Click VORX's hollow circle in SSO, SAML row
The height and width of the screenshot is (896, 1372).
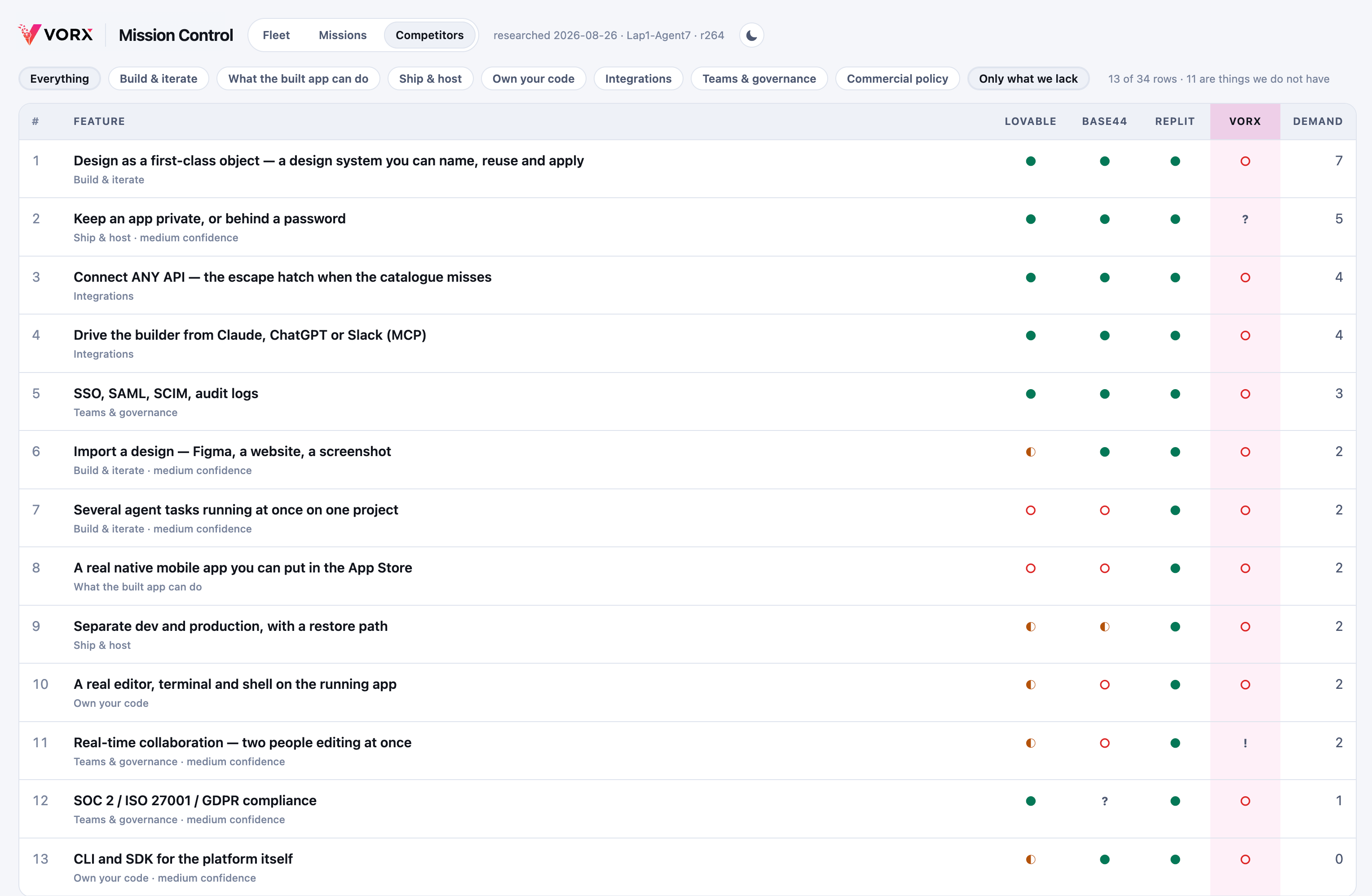[1244, 394]
